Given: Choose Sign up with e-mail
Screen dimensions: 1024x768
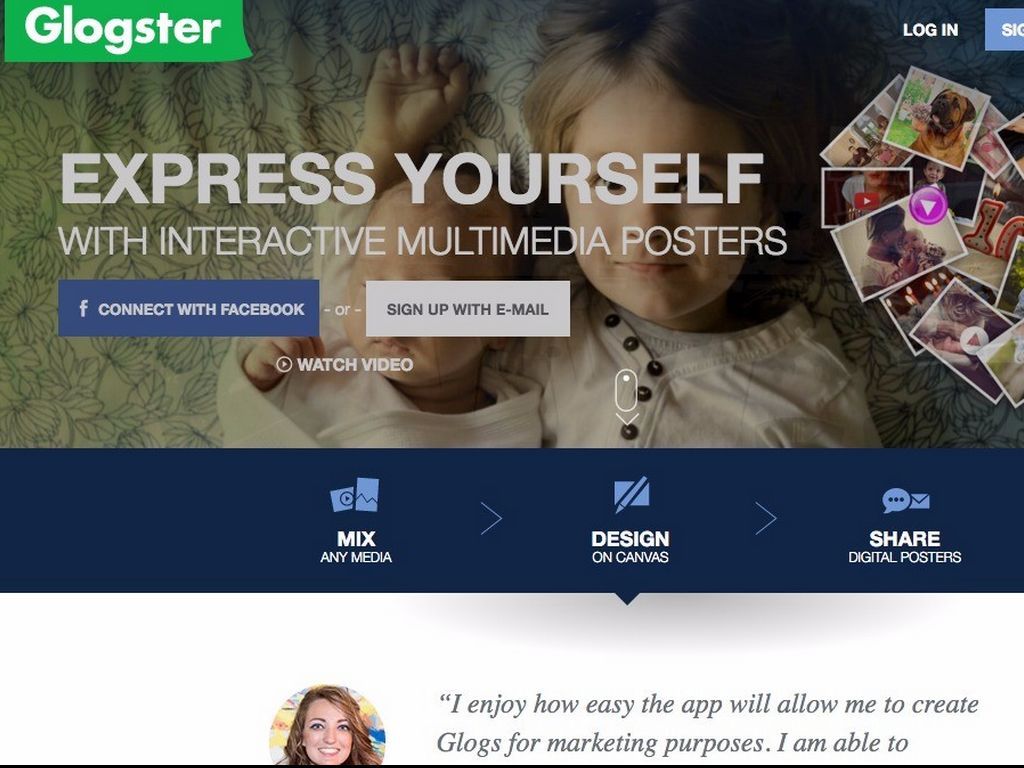Looking at the screenshot, I should click(468, 309).
